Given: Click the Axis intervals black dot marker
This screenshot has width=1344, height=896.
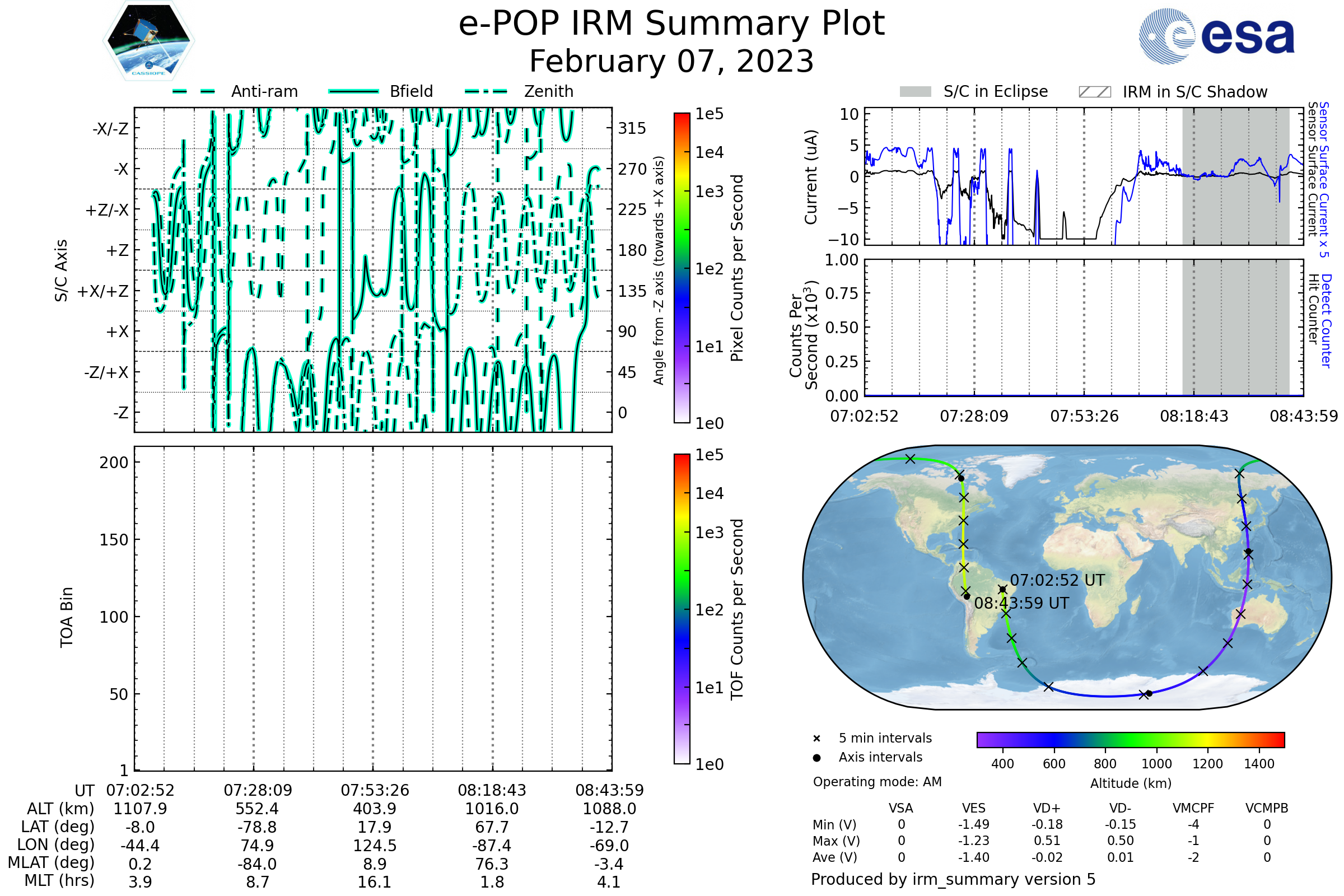Looking at the screenshot, I should pos(816,758).
